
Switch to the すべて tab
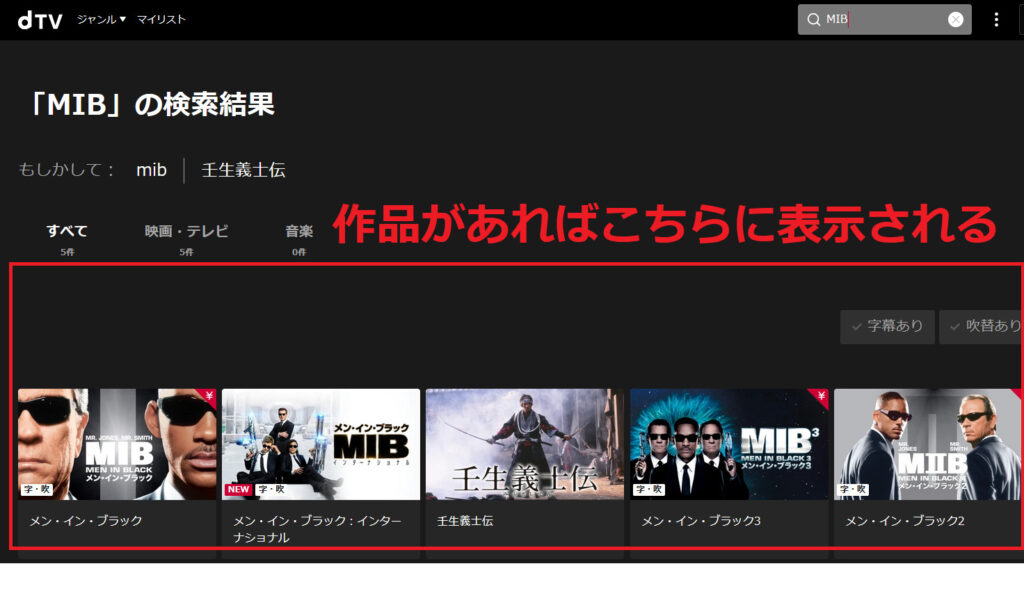point(67,238)
